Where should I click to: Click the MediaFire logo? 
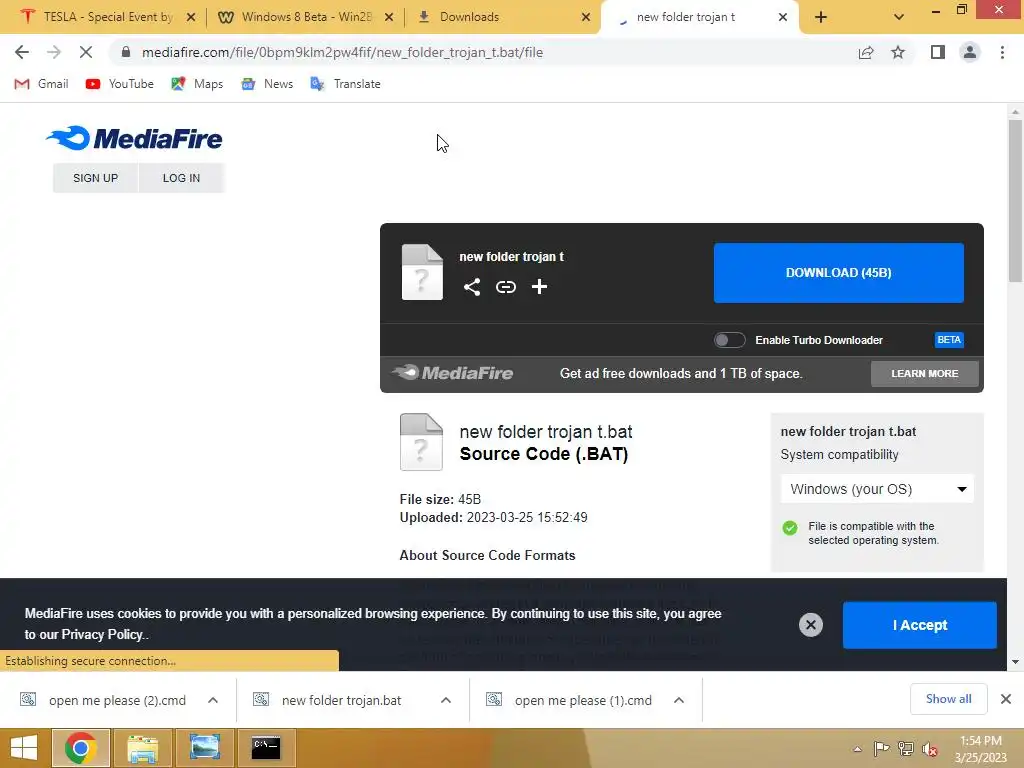click(x=134, y=138)
